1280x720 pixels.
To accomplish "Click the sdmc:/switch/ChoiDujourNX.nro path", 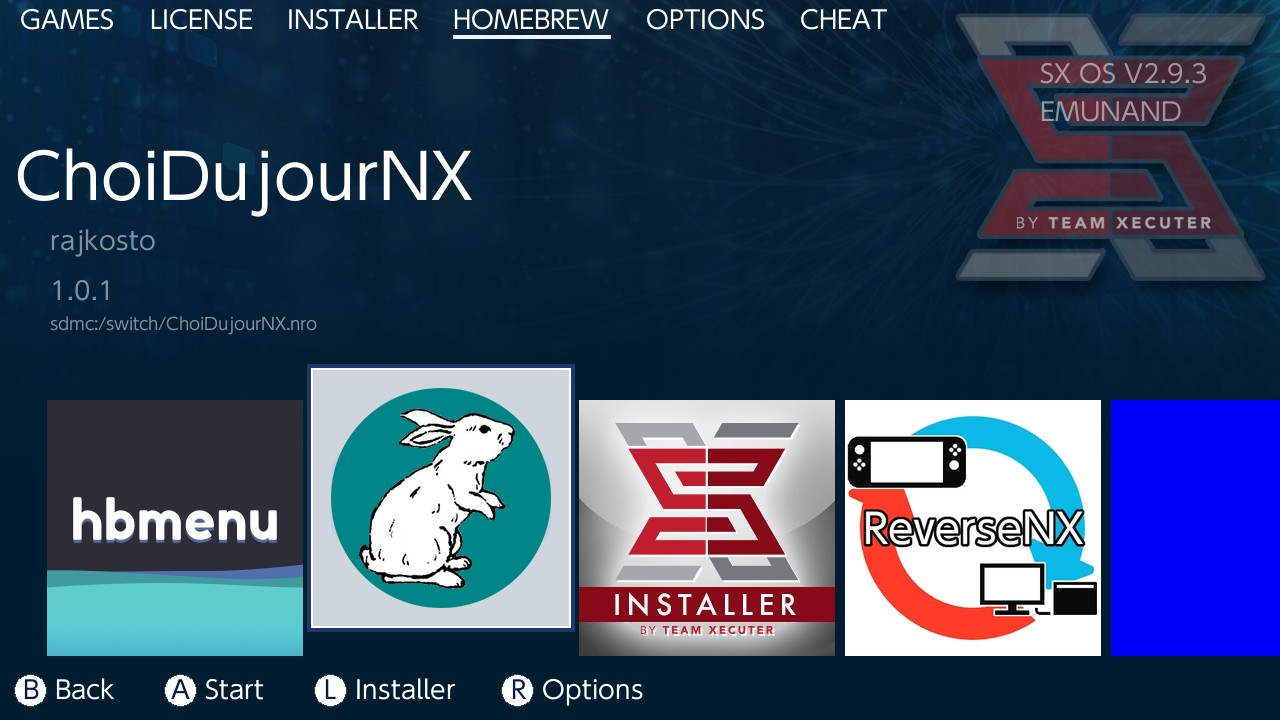I will (183, 324).
